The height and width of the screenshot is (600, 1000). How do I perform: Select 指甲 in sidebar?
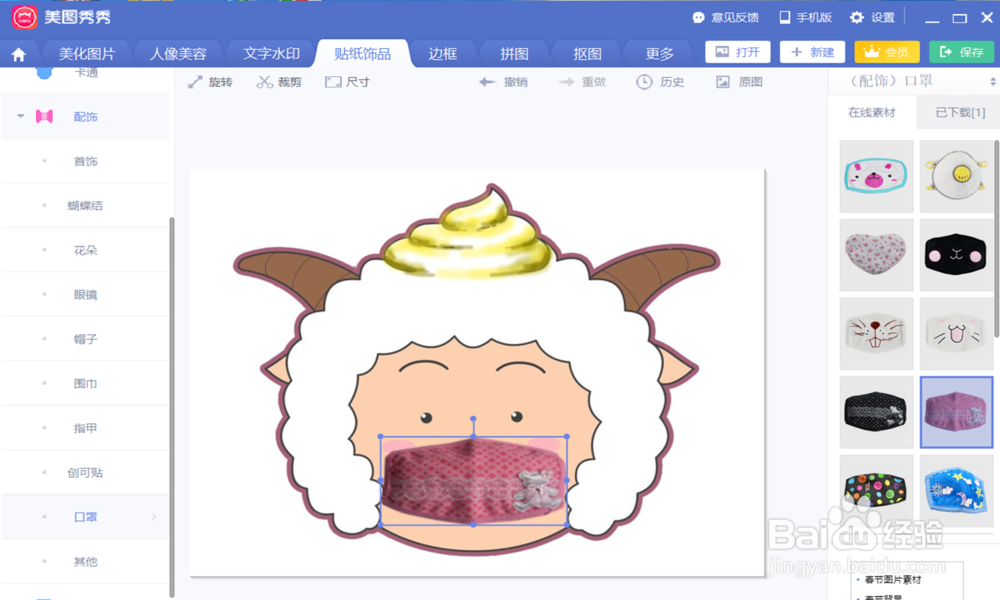pos(85,428)
